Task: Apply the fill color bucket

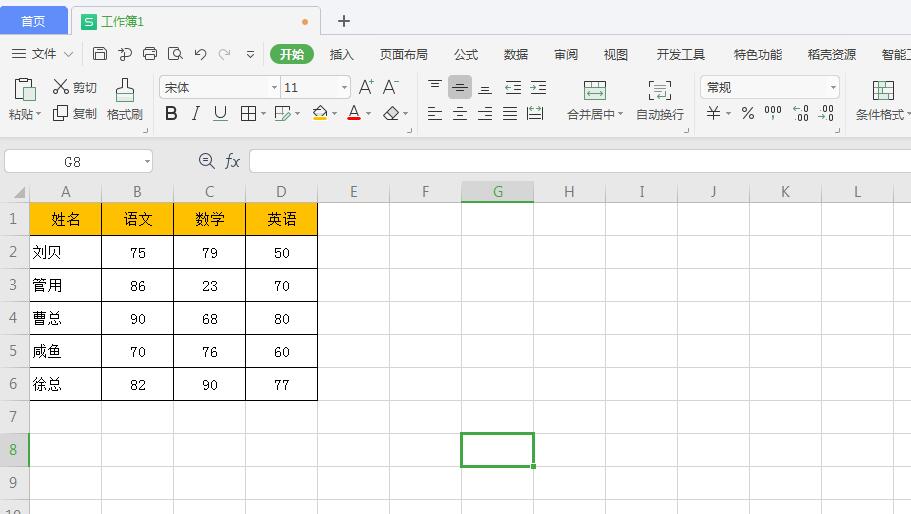Action: [320, 113]
